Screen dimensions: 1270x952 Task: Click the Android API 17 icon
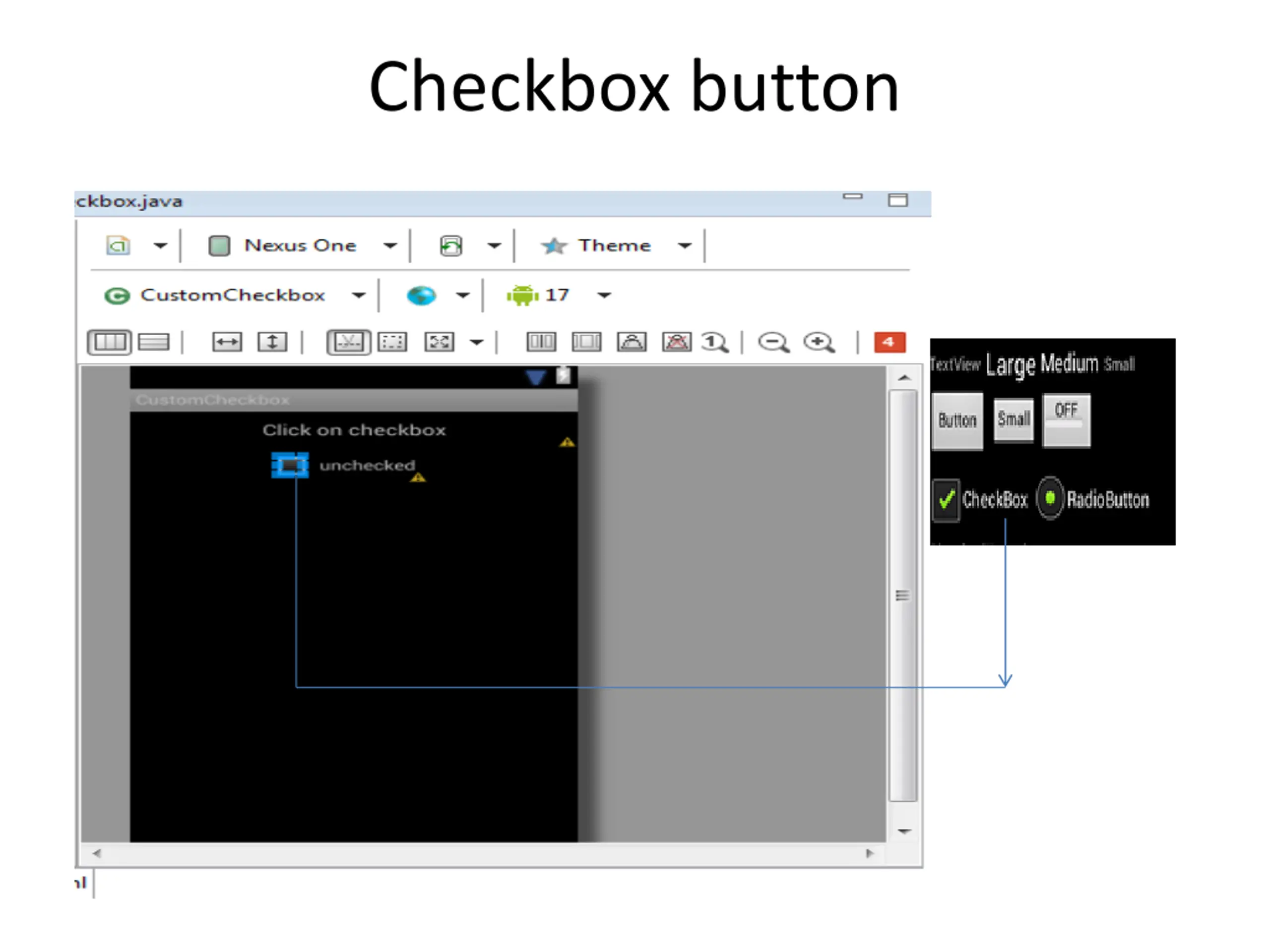point(522,296)
